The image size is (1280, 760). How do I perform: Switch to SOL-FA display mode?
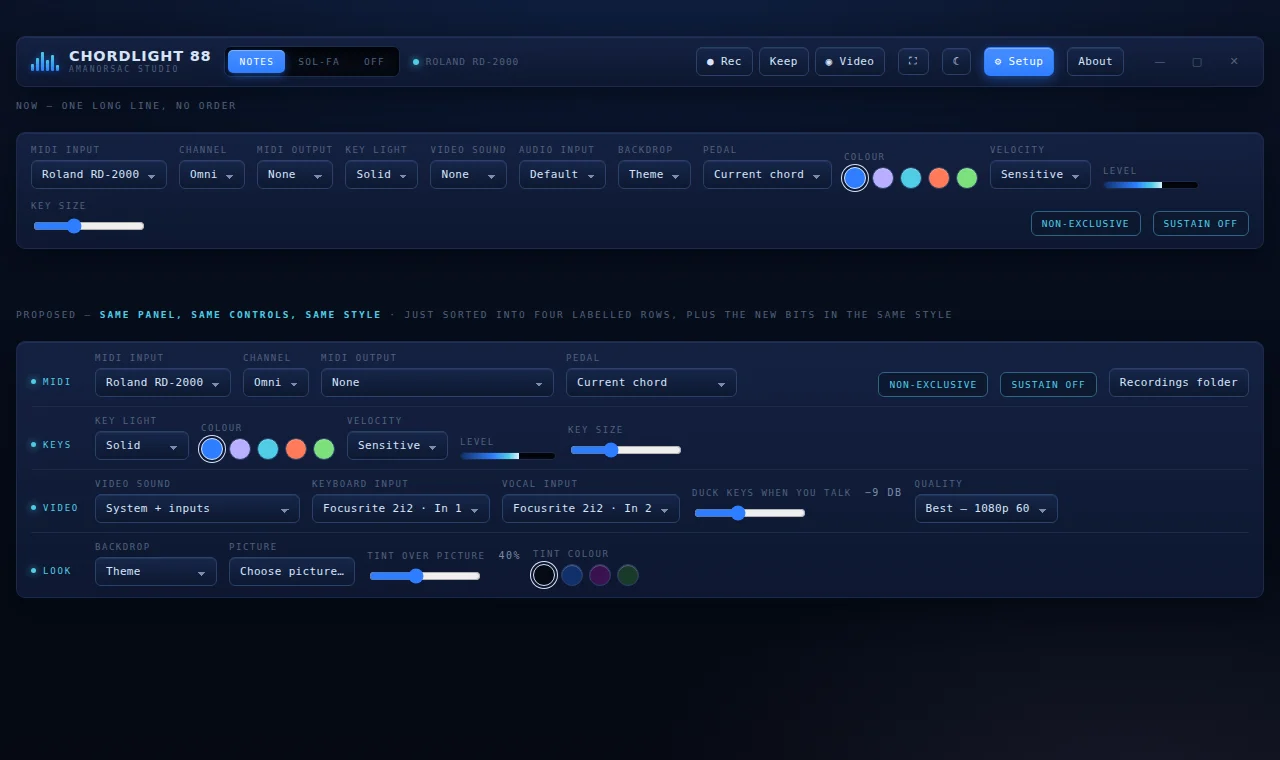pyautogui.click(x=319, y=62)
